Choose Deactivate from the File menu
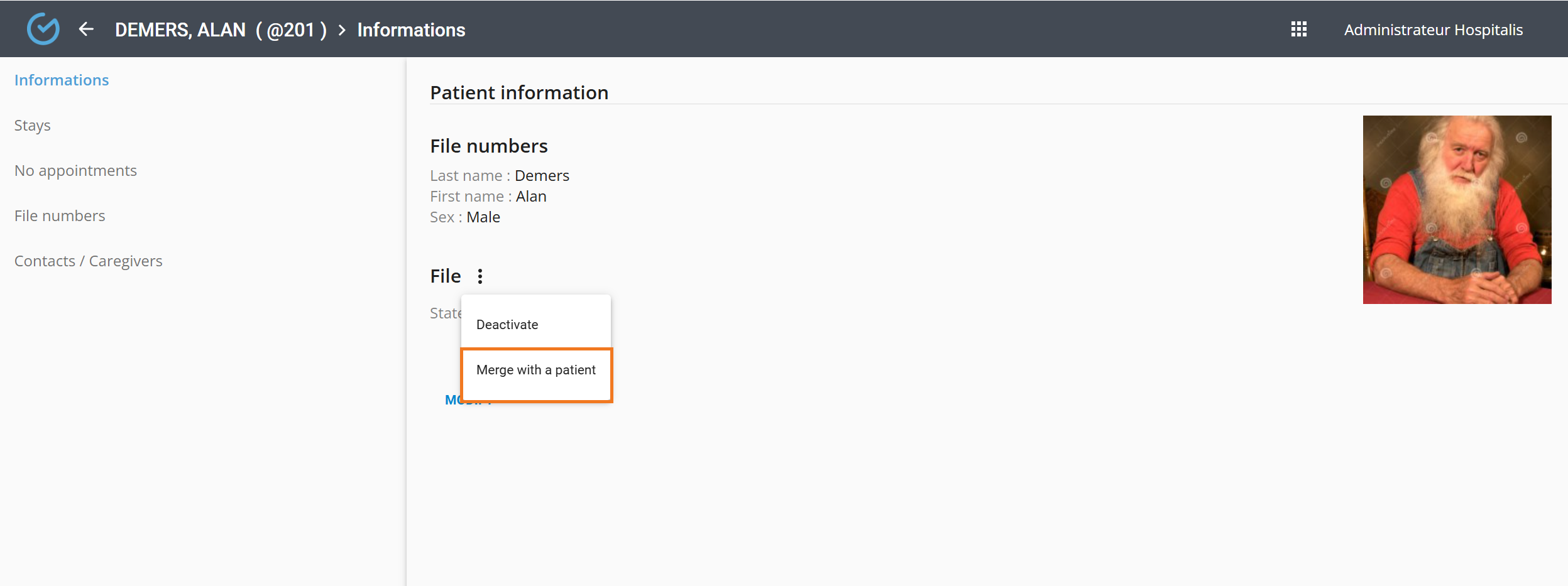 [x=507, y=325]
